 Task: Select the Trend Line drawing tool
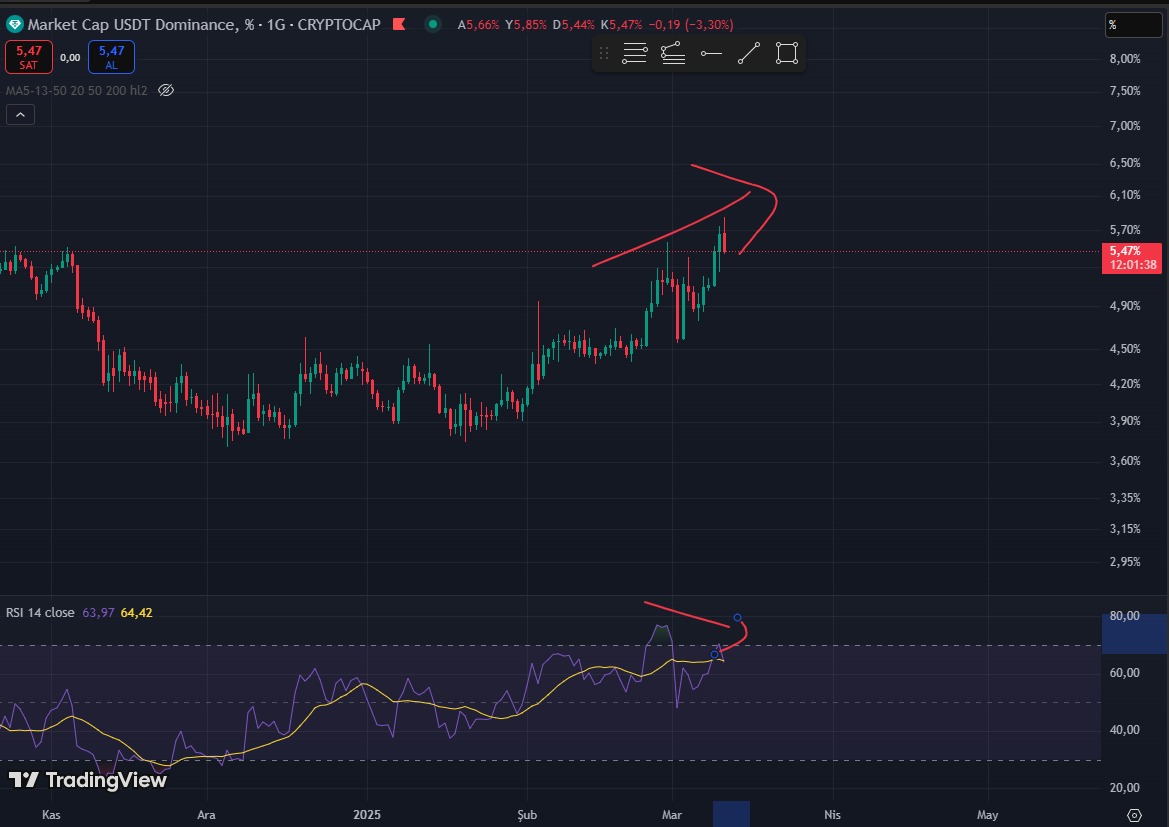(748, 53)
